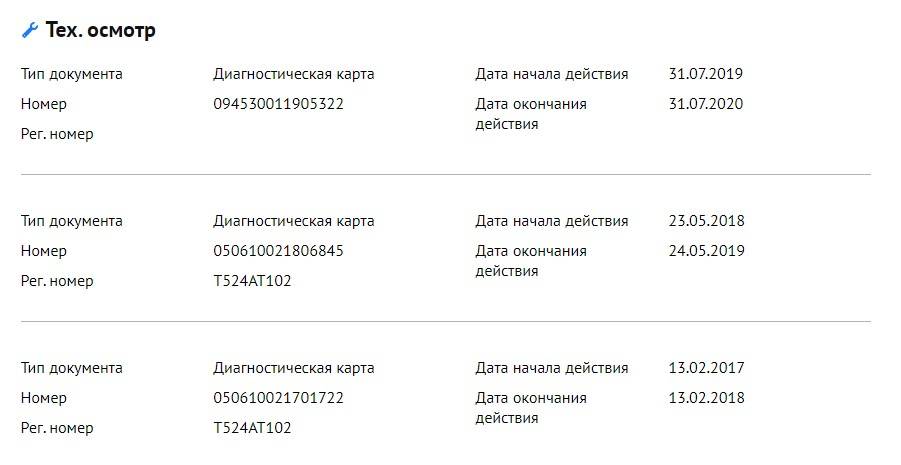901x465 pixels.
Task: Click Дата начала действия label beside 23.05.2018
Action: [x=552, y=221]
